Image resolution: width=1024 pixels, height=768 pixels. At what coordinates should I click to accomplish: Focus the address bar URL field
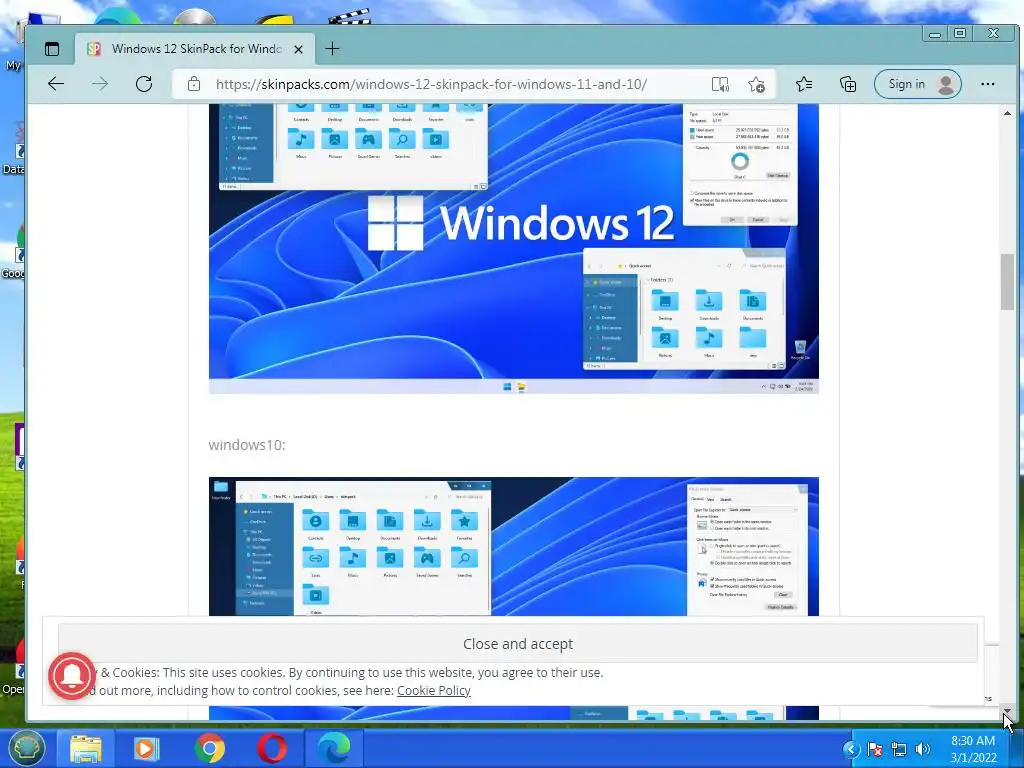[x=431, y=84]
